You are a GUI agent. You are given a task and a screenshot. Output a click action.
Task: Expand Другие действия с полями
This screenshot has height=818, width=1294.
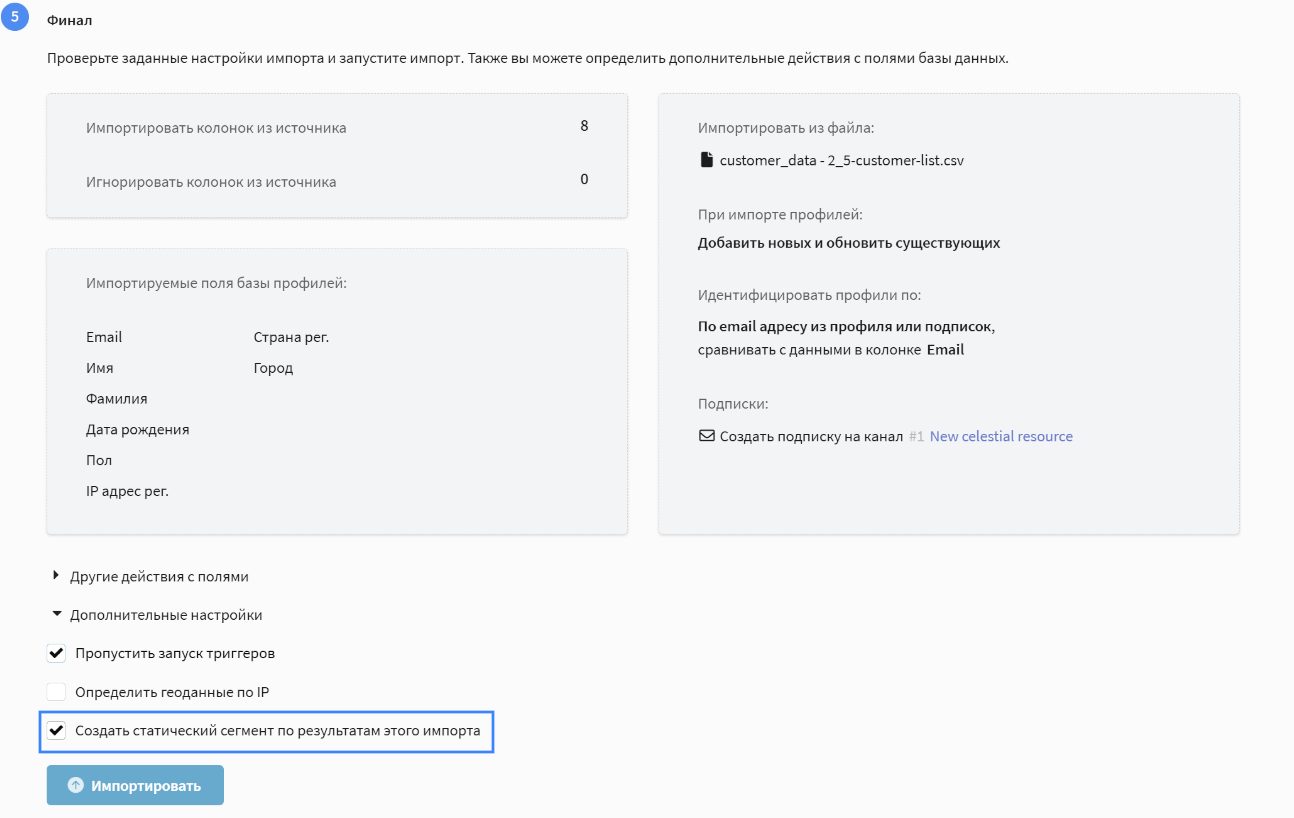tap(150, 577)
